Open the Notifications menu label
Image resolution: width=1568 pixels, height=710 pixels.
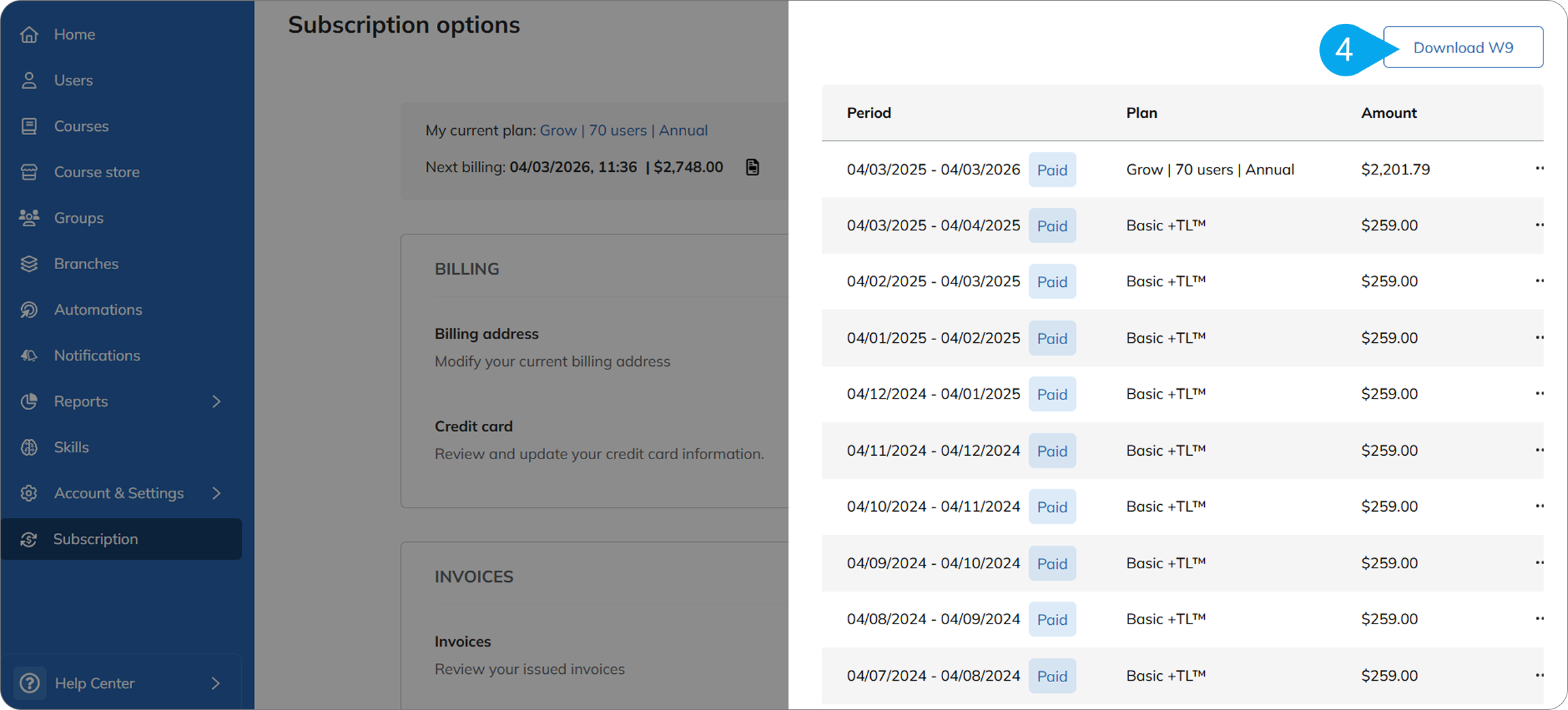click(97, 355)
